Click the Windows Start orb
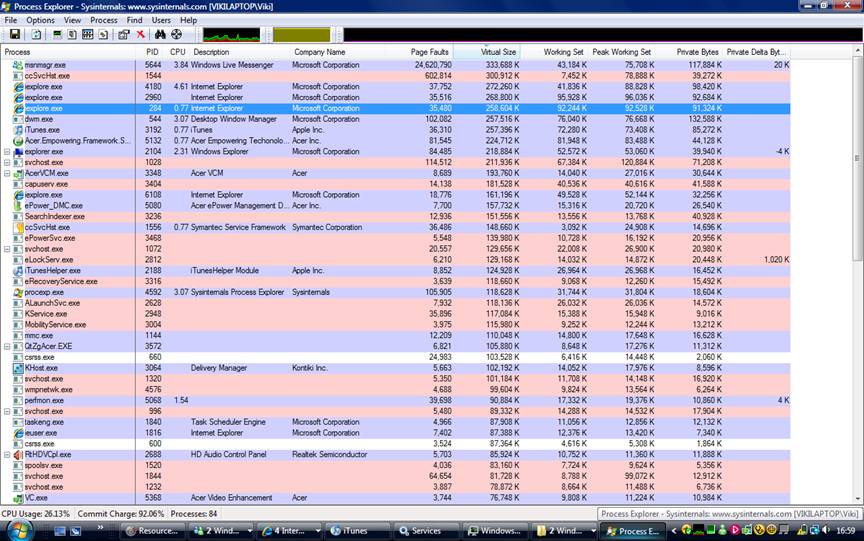This screenshot has width=864, height=541. pyautogui.click(x=19, y=531)
